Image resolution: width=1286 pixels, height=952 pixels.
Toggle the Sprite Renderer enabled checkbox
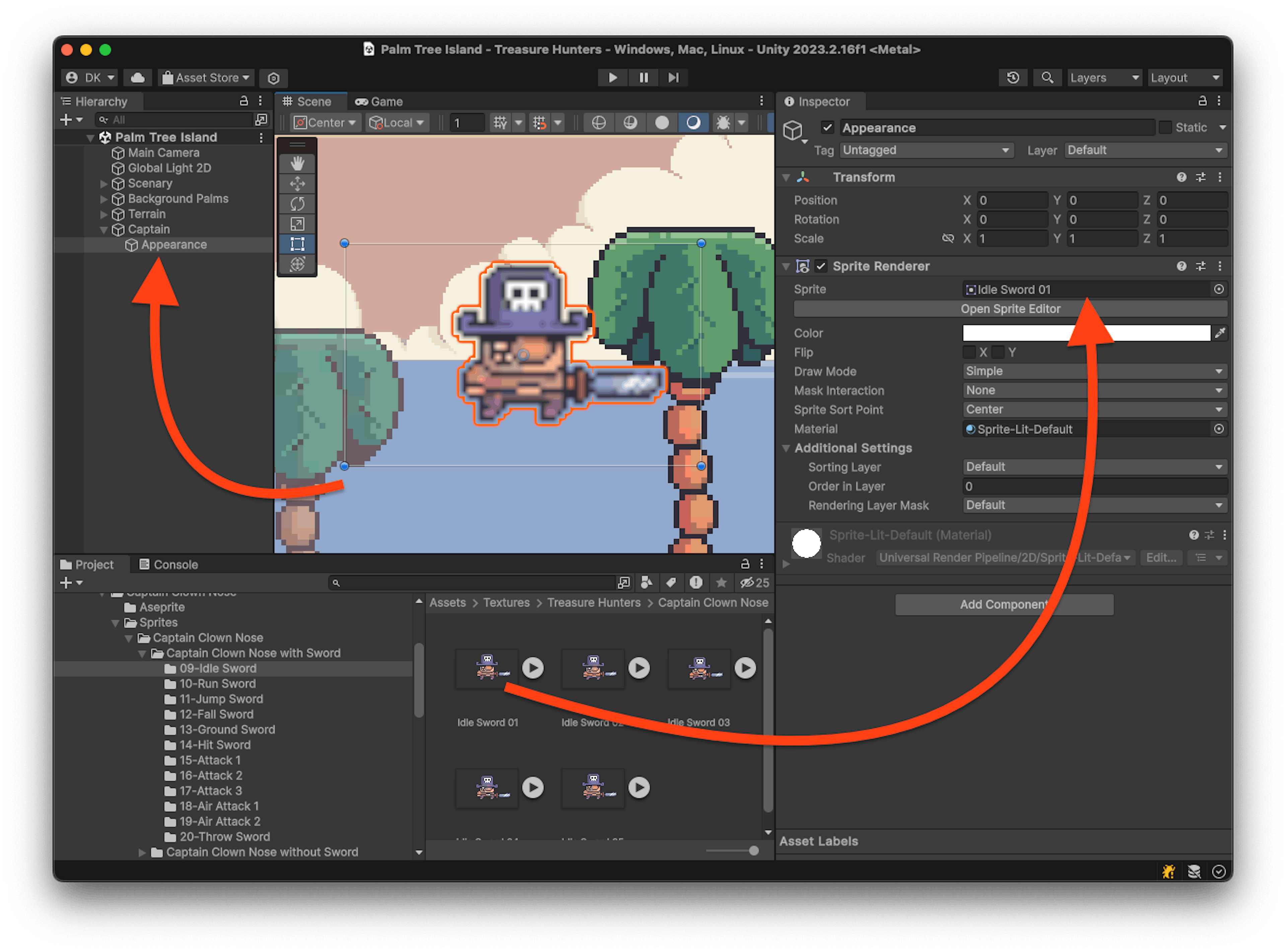(821, 266)
